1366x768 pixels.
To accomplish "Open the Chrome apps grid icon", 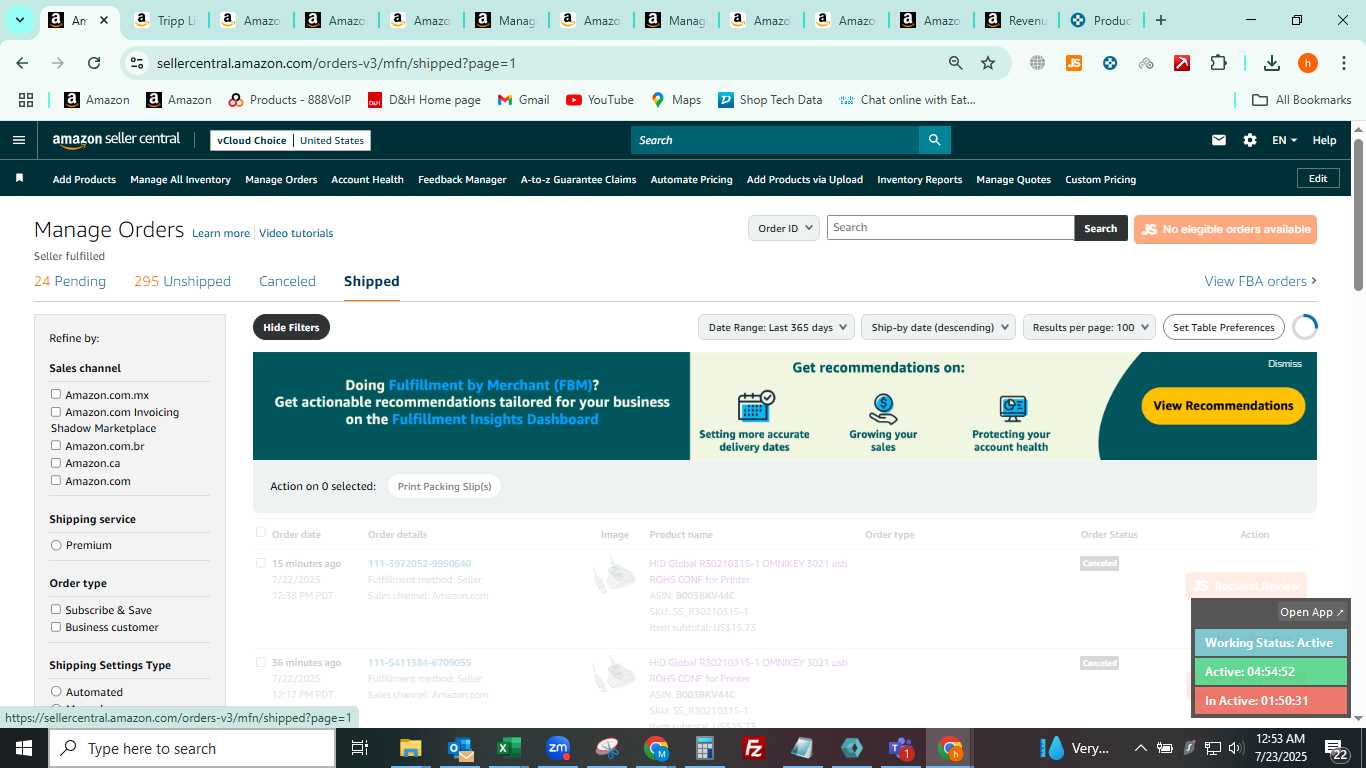I will [26, 100].
